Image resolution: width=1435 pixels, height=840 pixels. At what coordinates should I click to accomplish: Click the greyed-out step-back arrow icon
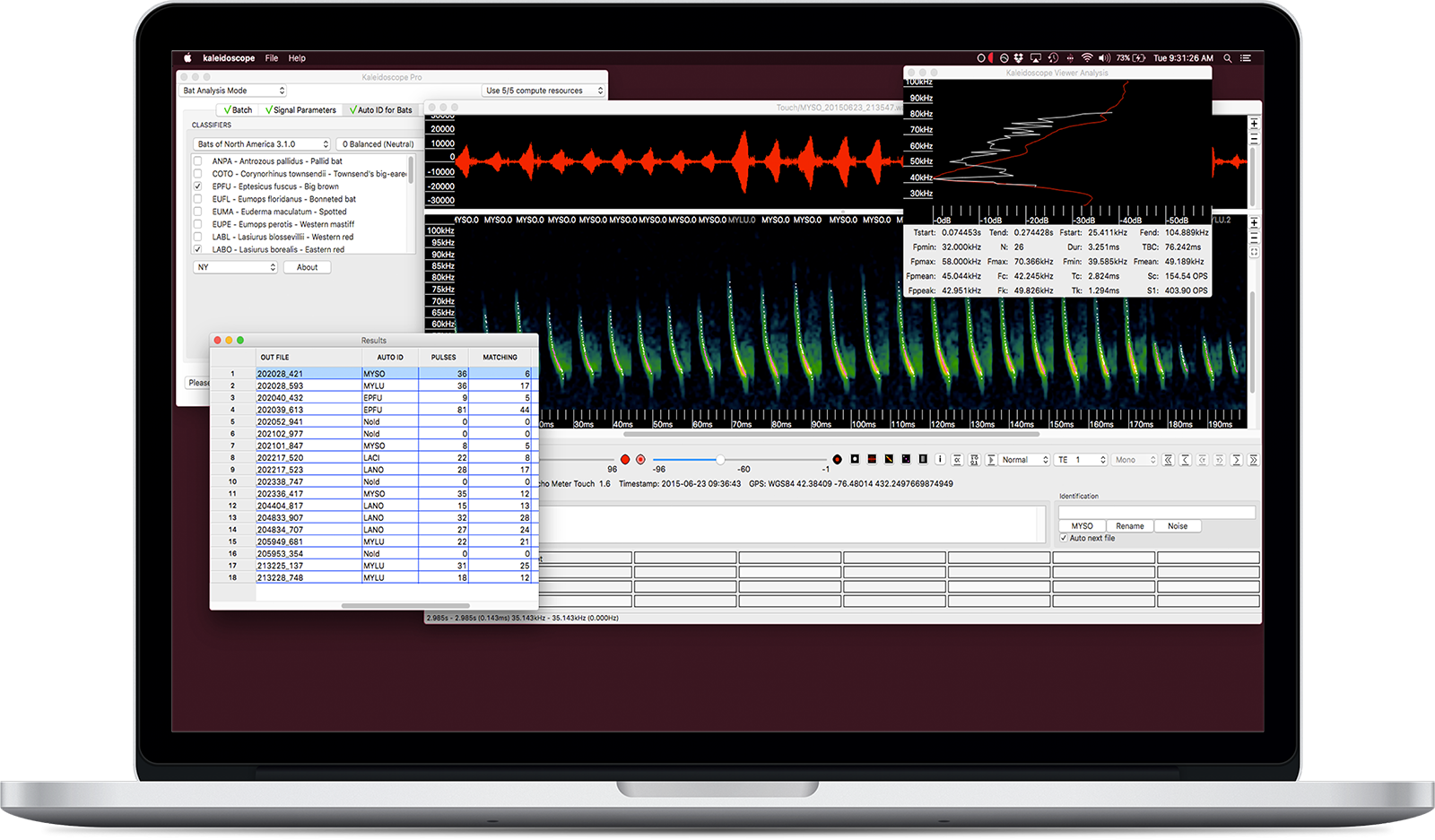pos(1202,460)
